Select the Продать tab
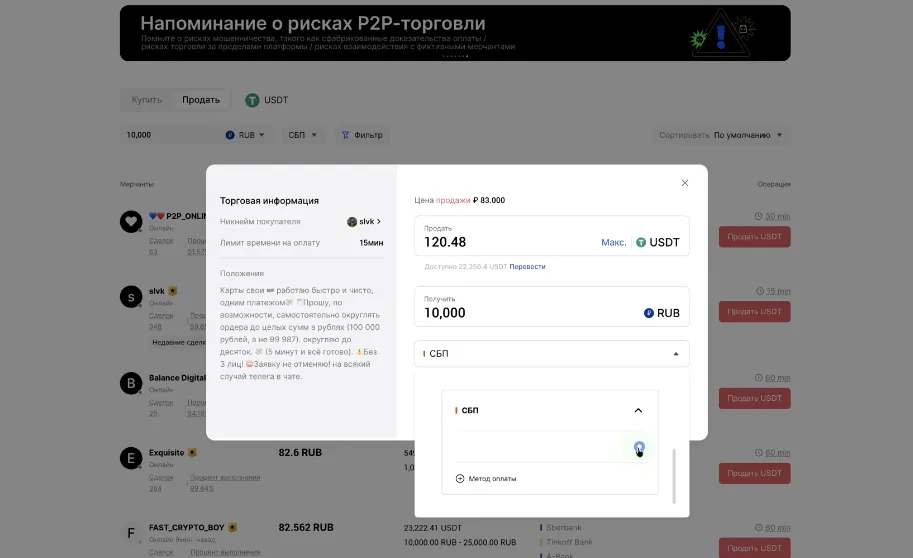Viewport: 913px width, 558px height. pos(201,100)
